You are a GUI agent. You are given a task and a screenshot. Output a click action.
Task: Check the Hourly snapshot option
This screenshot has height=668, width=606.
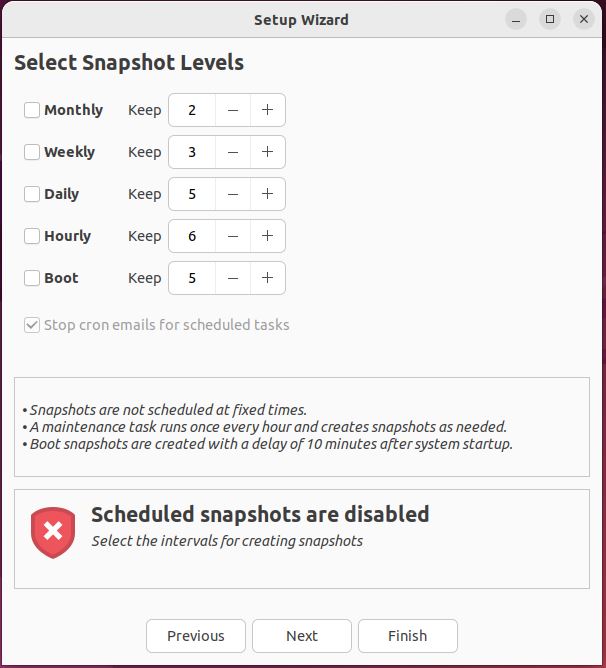tap(32, 236)
